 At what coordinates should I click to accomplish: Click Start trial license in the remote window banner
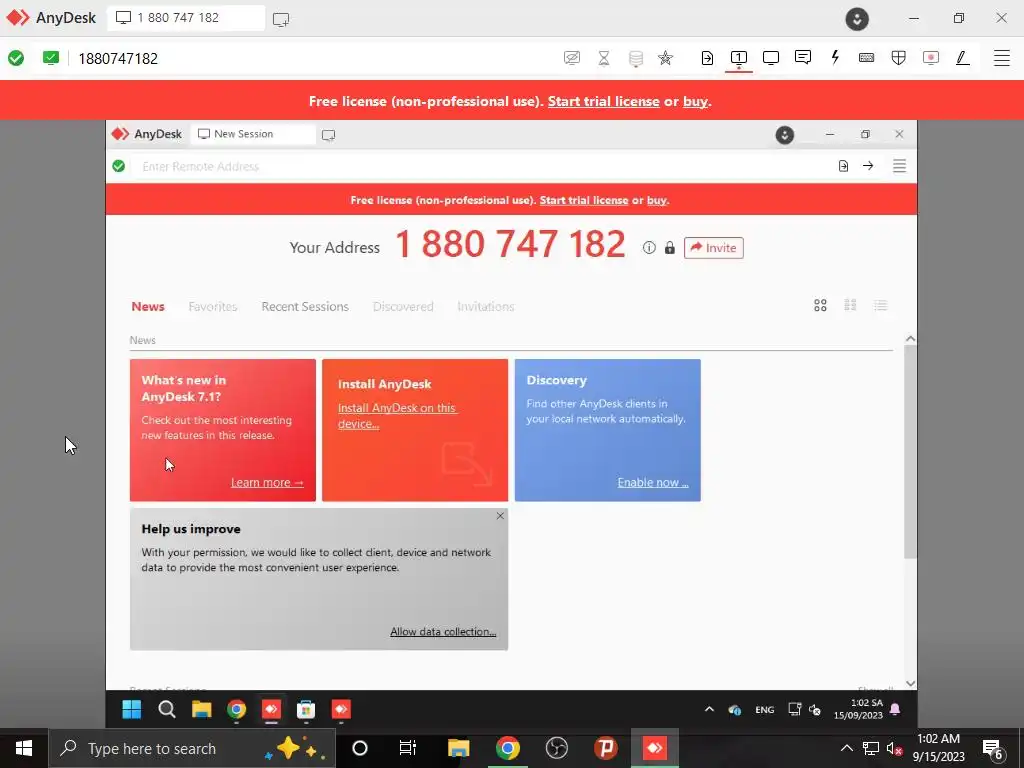584,200
